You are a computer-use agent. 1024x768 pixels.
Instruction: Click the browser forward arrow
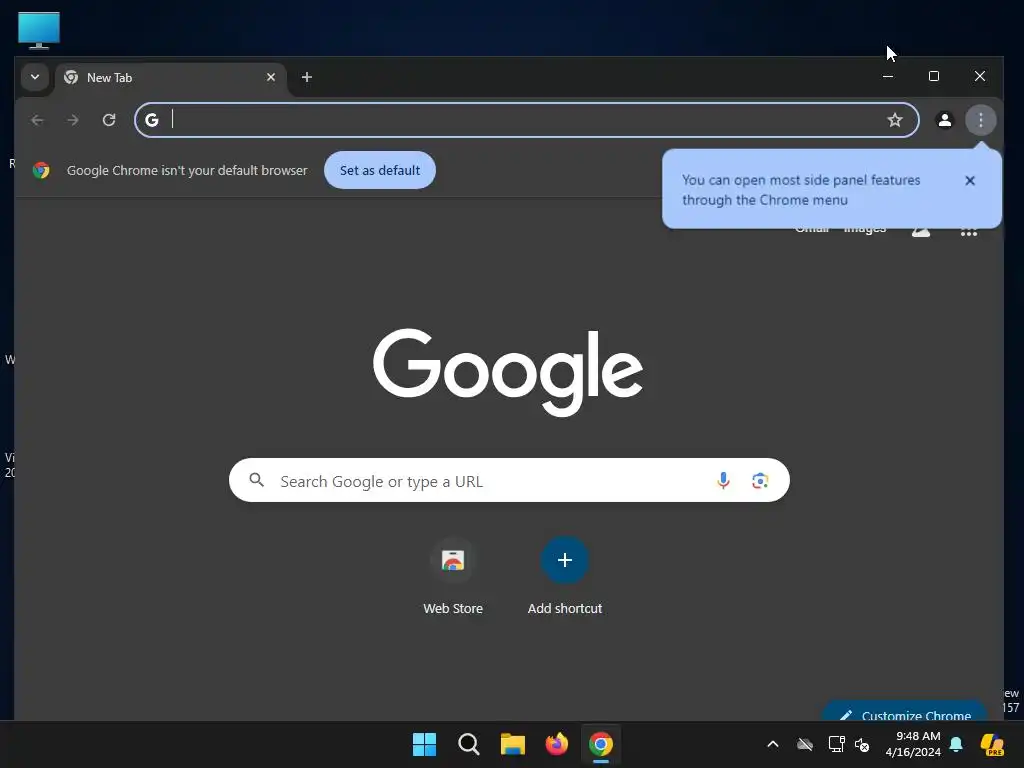tap(72, 120)
